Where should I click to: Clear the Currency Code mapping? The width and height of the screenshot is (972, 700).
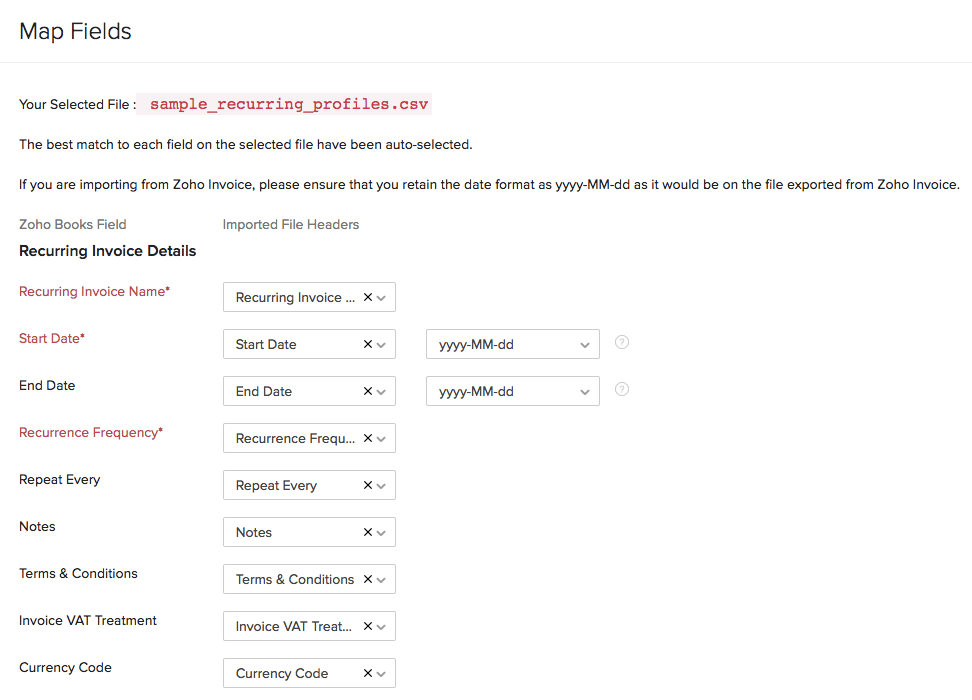pos(367,673)
